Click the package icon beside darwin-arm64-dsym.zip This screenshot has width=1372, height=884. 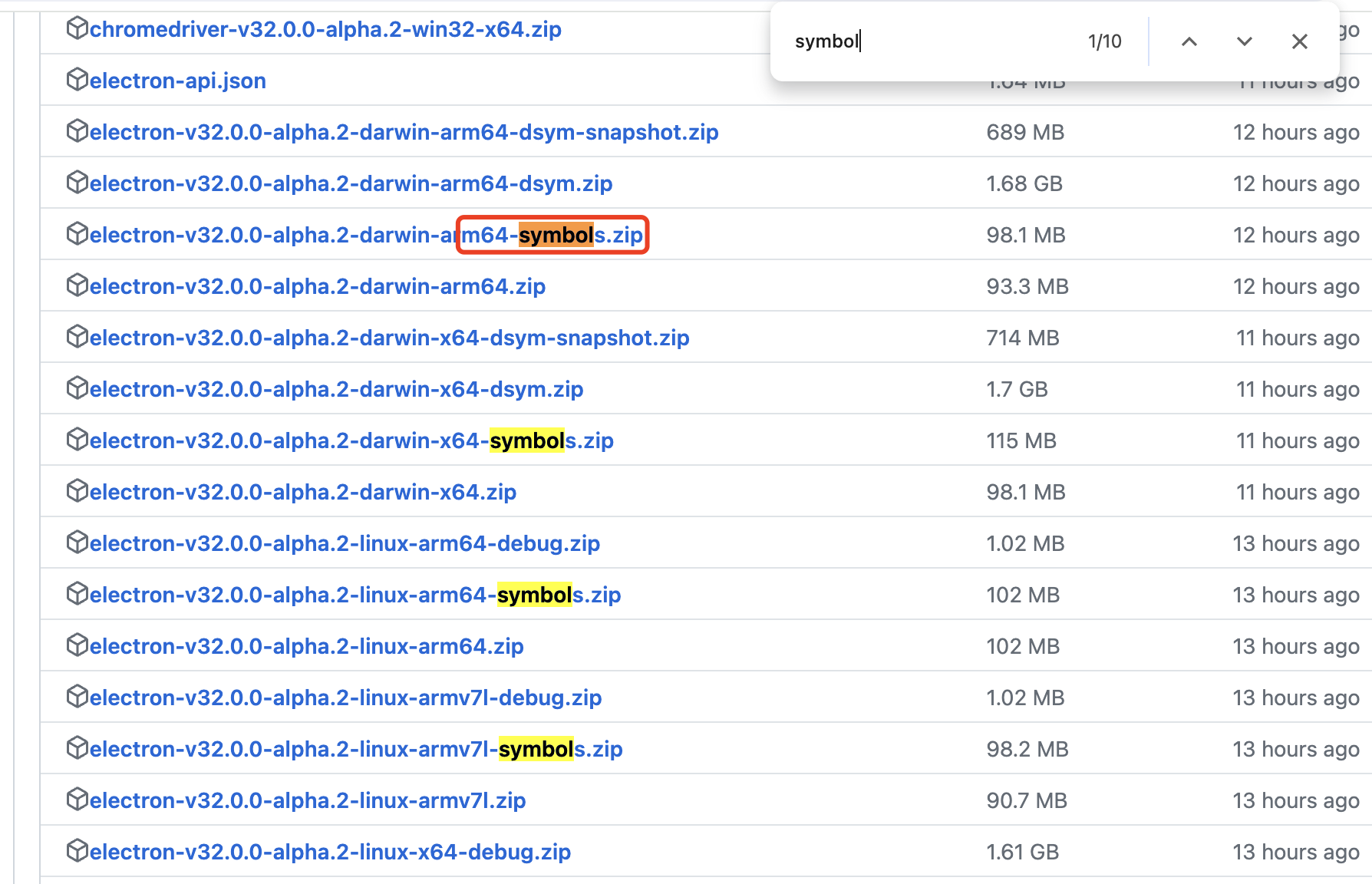(x=78, y=183)
